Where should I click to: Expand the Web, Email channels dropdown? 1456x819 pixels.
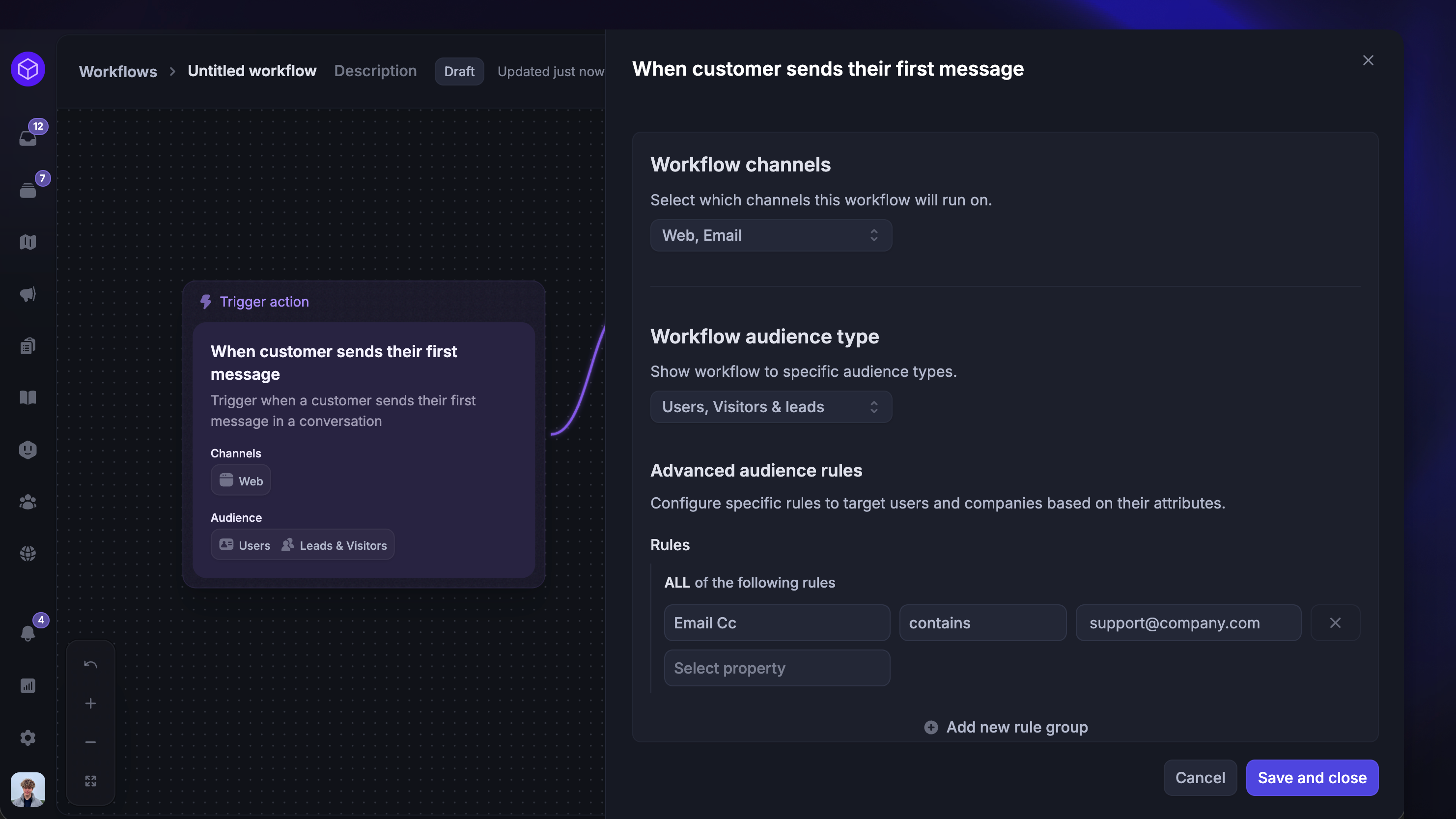coord(771,235)
